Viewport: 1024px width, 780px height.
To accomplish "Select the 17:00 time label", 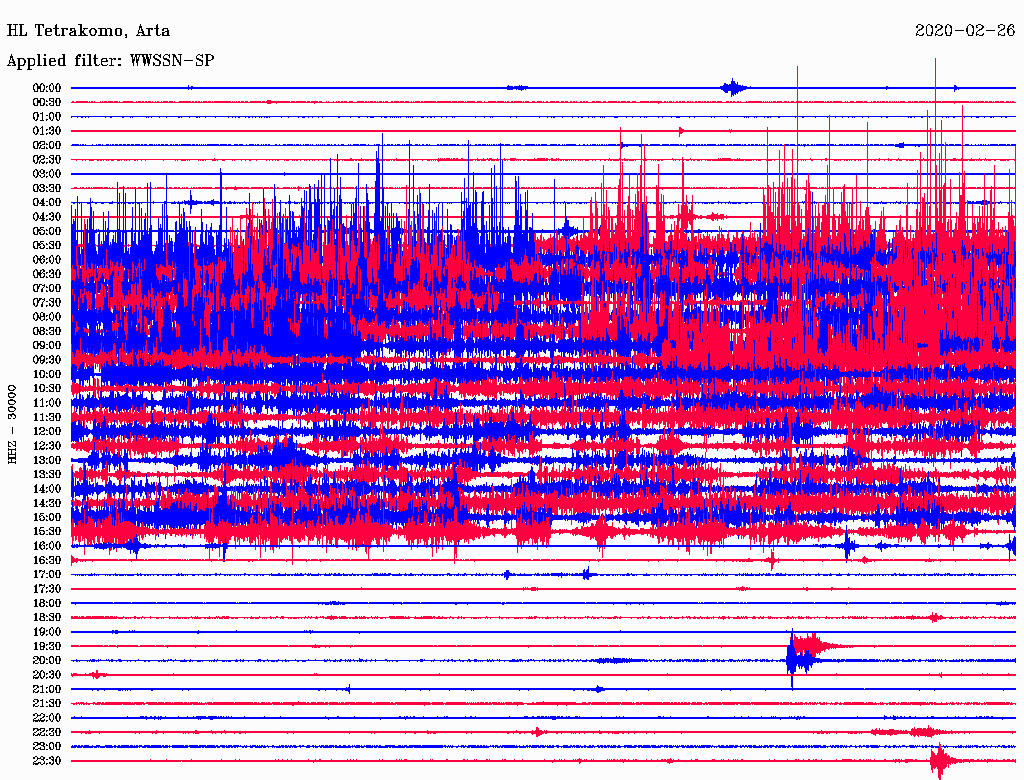I will [47, 574].
